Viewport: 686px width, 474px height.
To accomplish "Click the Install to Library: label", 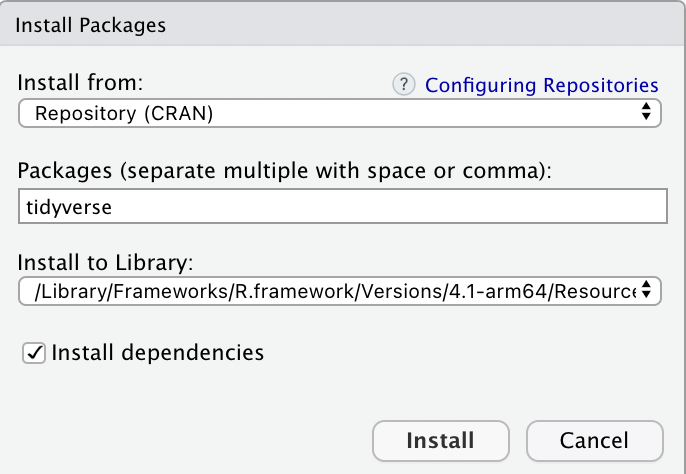I will 105,263.
